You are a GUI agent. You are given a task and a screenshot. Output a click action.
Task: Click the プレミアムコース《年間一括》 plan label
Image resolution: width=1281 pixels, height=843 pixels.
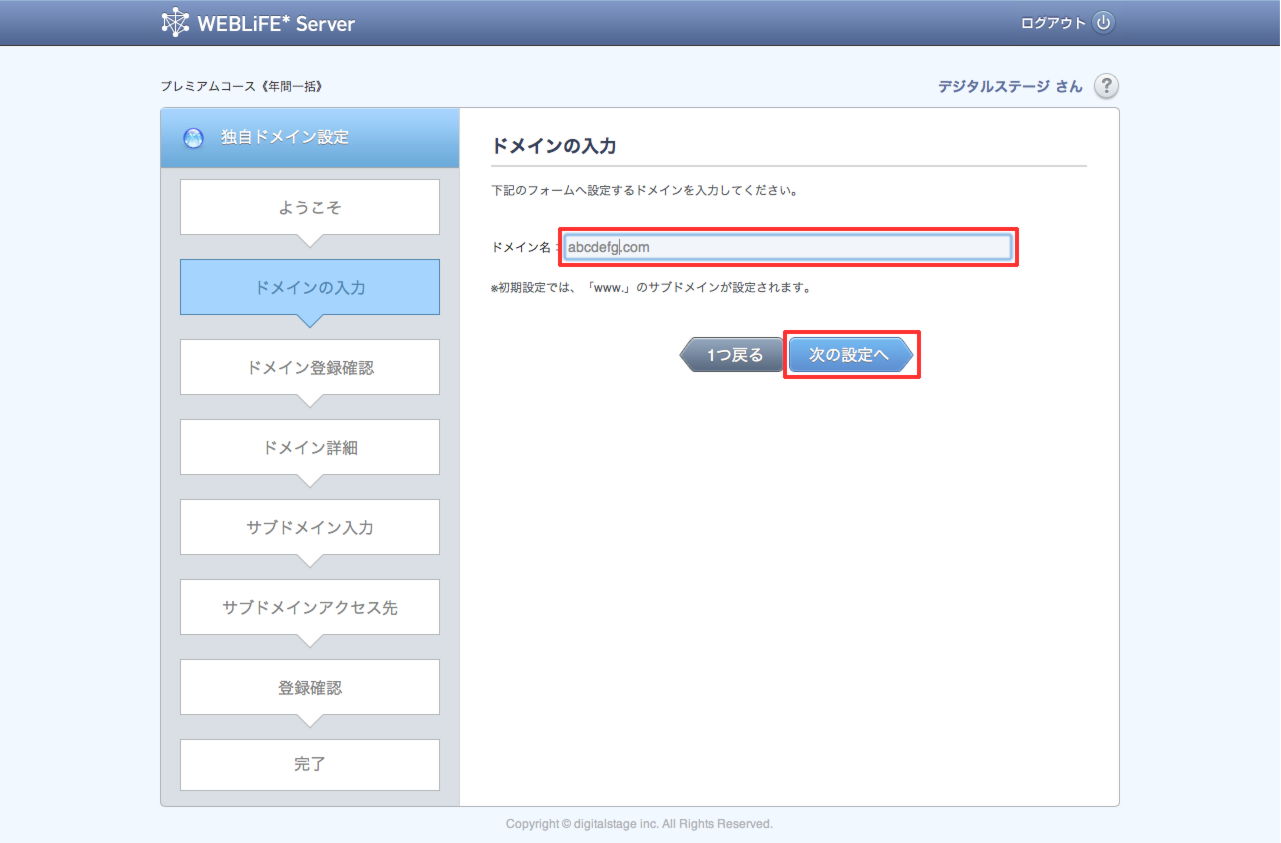[241, 87]
